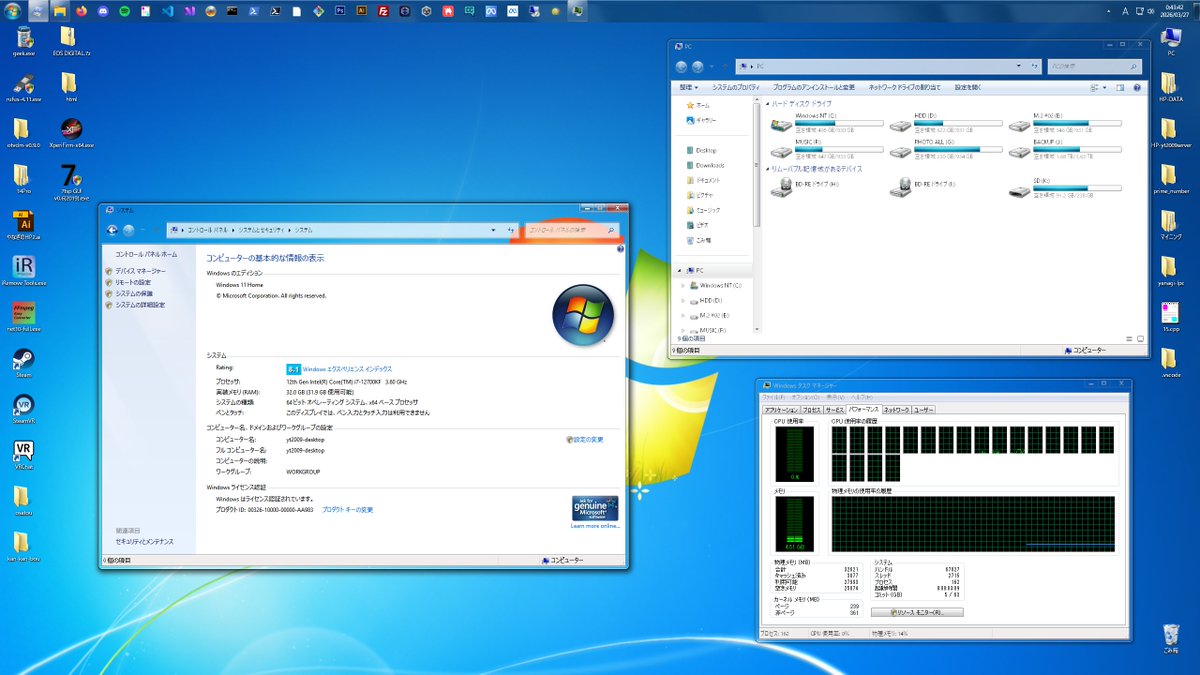Open Firefox from the top taskbar

[82, 11]
